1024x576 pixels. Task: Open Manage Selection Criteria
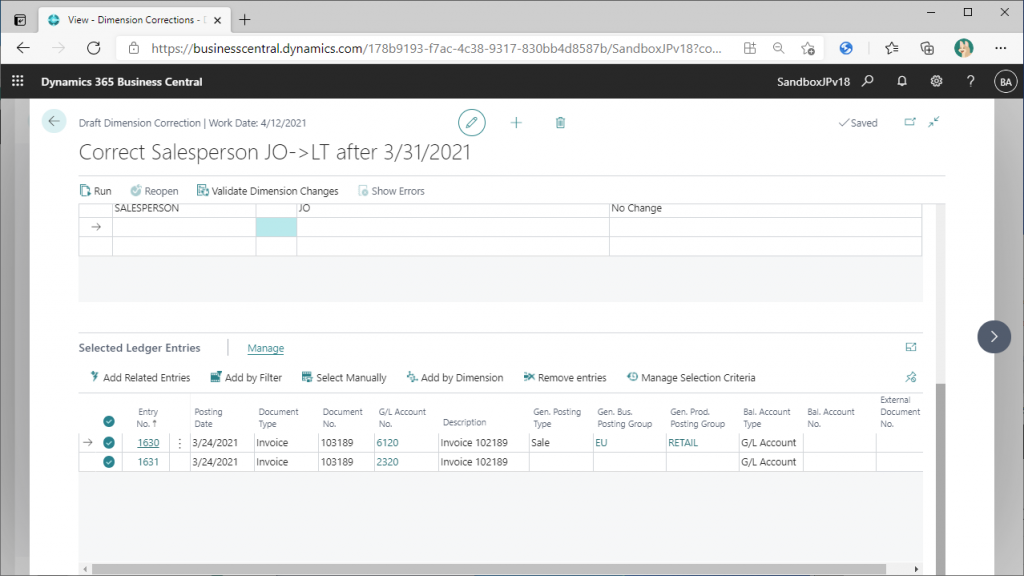[x=691, y=377]
